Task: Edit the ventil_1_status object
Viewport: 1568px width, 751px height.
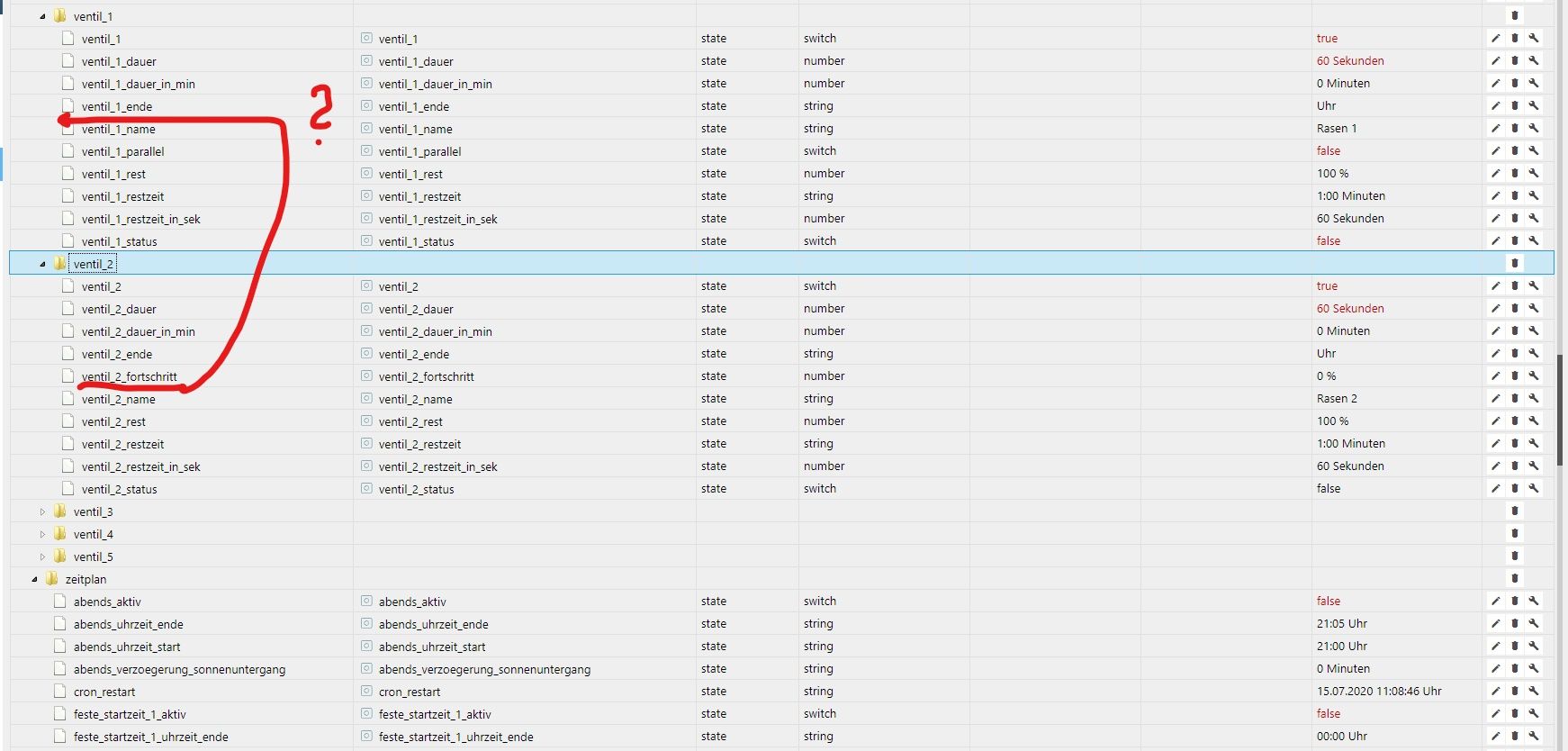Action: (x=1495, y=240)
